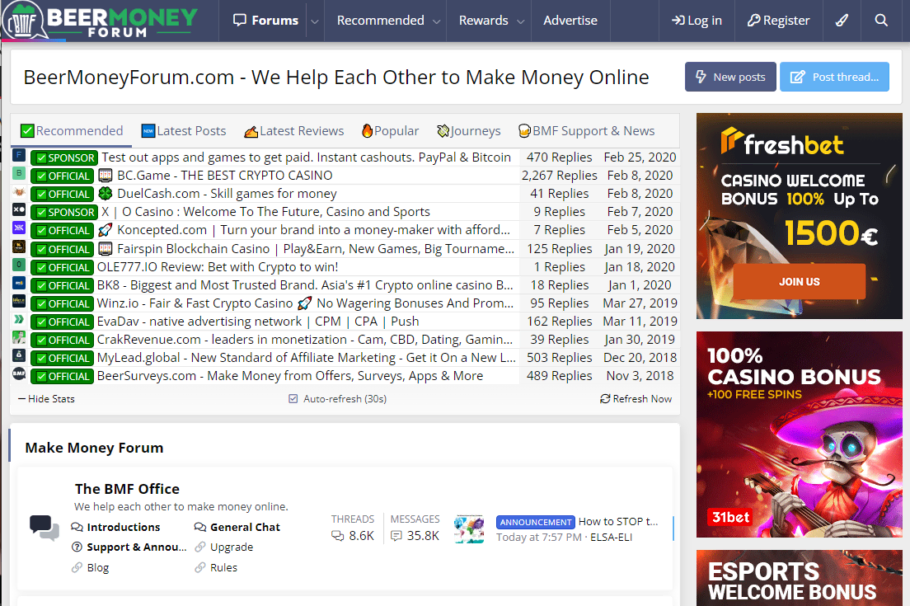910x606 pixels.
Task: Switch to BMF Support & News tab
Action: [x=586, y=131]
